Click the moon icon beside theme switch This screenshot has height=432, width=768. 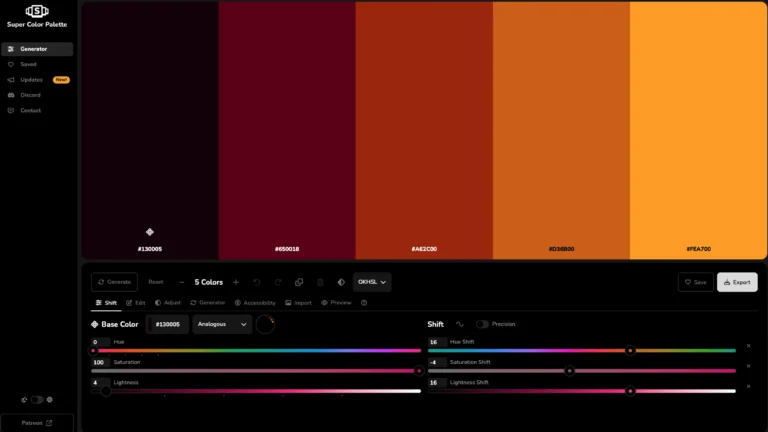tap(24, 400)
